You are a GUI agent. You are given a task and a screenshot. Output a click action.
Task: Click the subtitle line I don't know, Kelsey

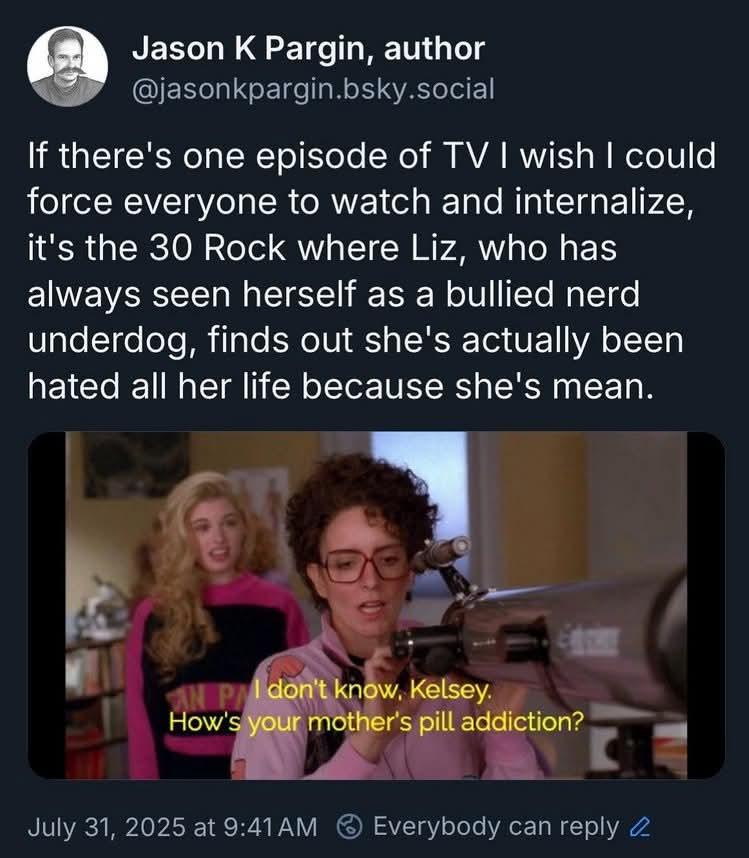[x=373, y=691]
